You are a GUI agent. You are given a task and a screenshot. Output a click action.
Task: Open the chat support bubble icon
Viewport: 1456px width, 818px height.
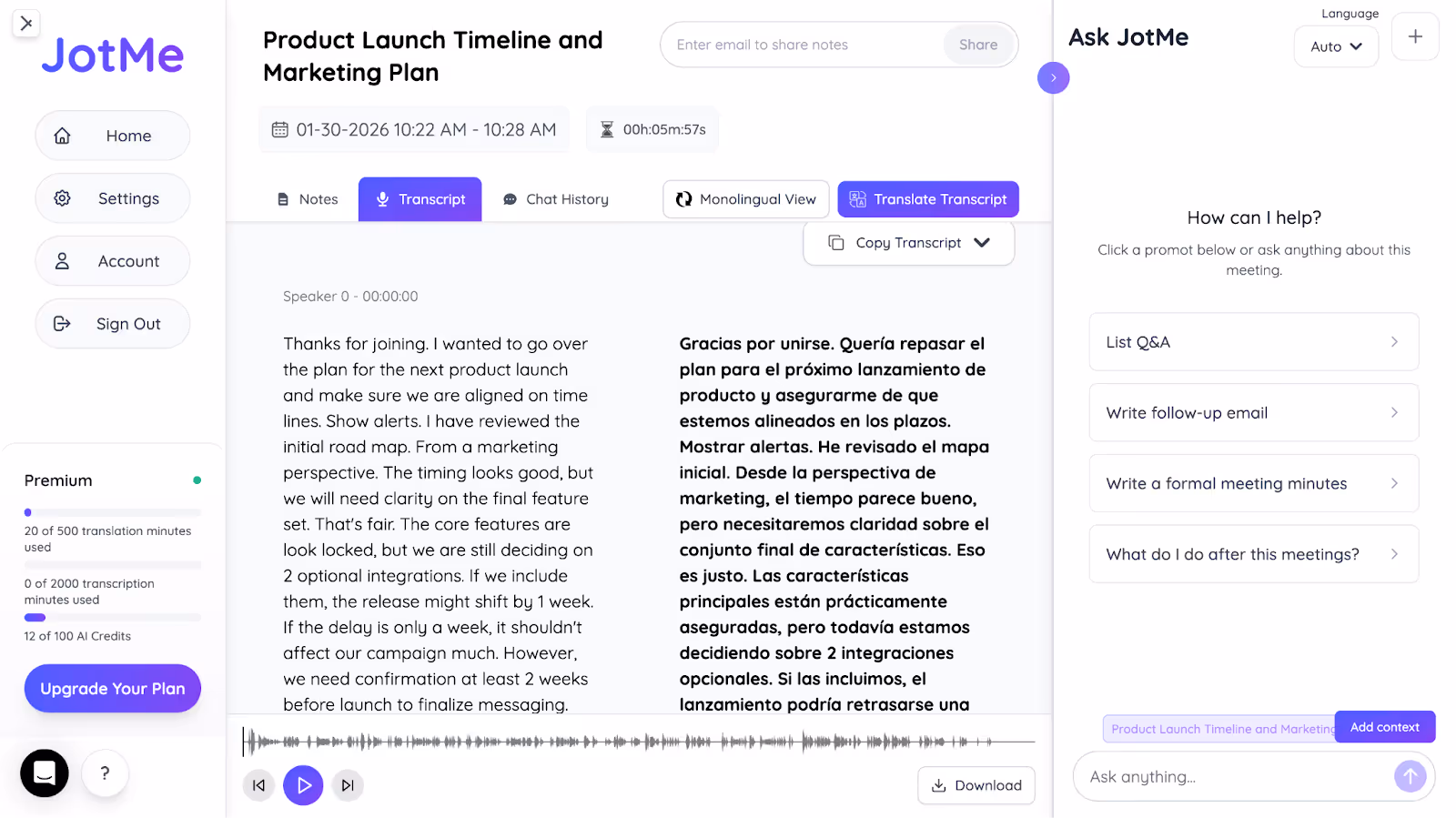(45, 773)
